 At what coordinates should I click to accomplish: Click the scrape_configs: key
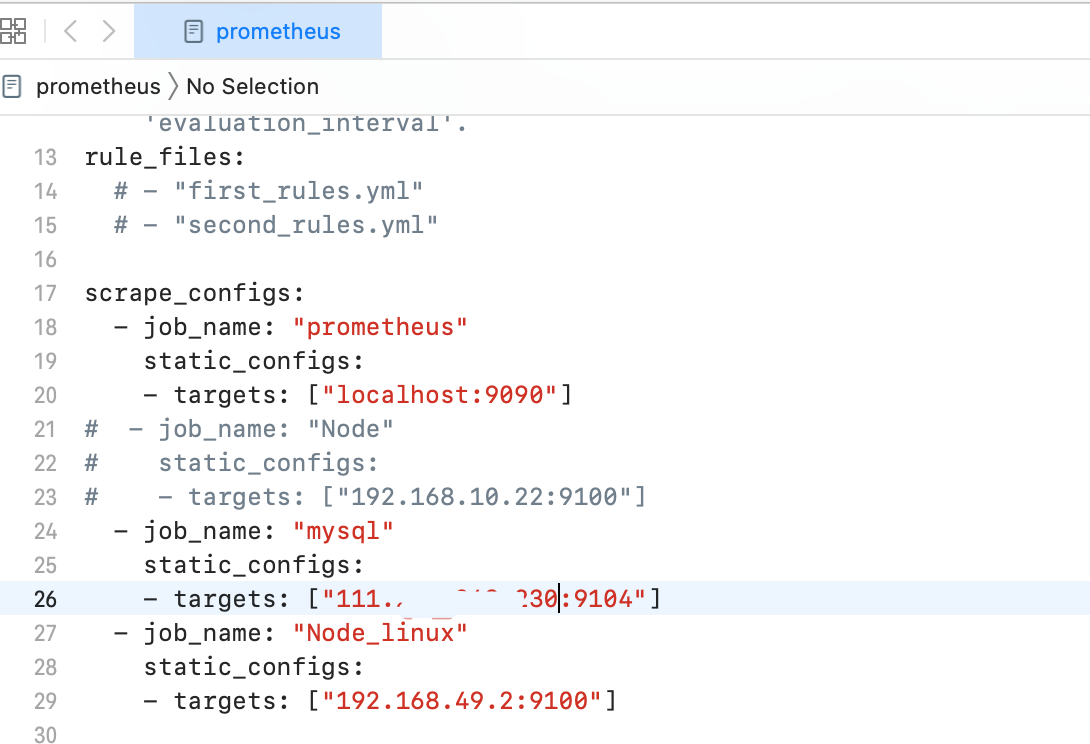(x=195, y=293)
